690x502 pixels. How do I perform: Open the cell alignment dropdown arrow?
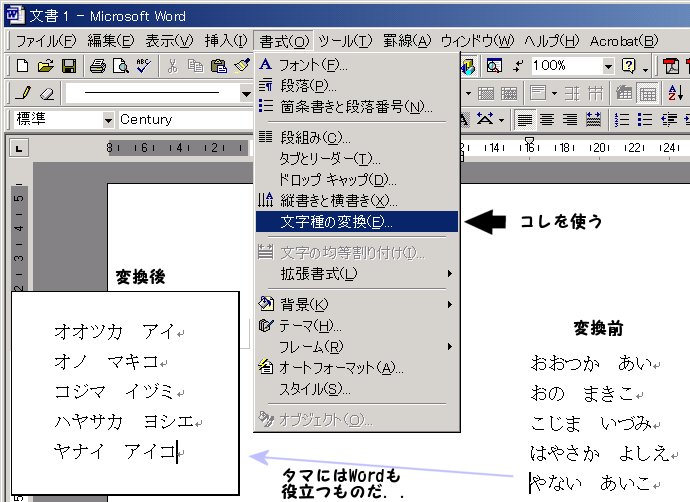click(x=554, y=93)
